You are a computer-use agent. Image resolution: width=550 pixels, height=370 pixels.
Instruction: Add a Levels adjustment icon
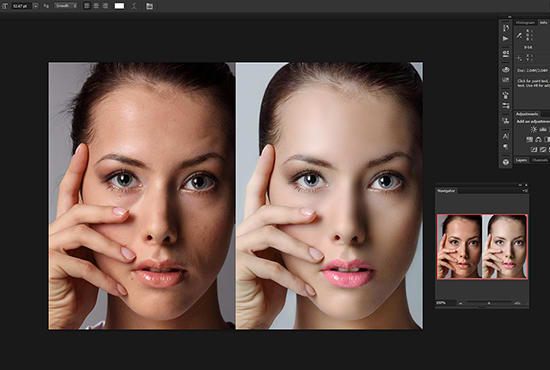click(x=543, y=130)
